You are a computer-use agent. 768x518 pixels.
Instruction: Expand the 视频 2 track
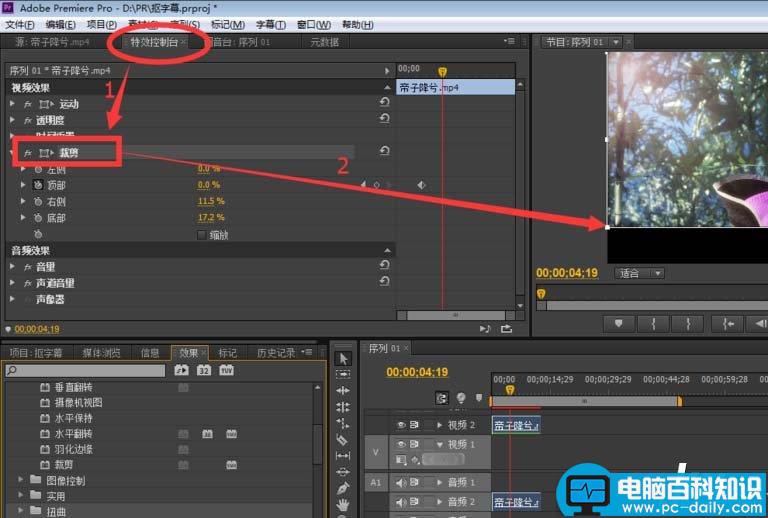(x=439, y=425)
